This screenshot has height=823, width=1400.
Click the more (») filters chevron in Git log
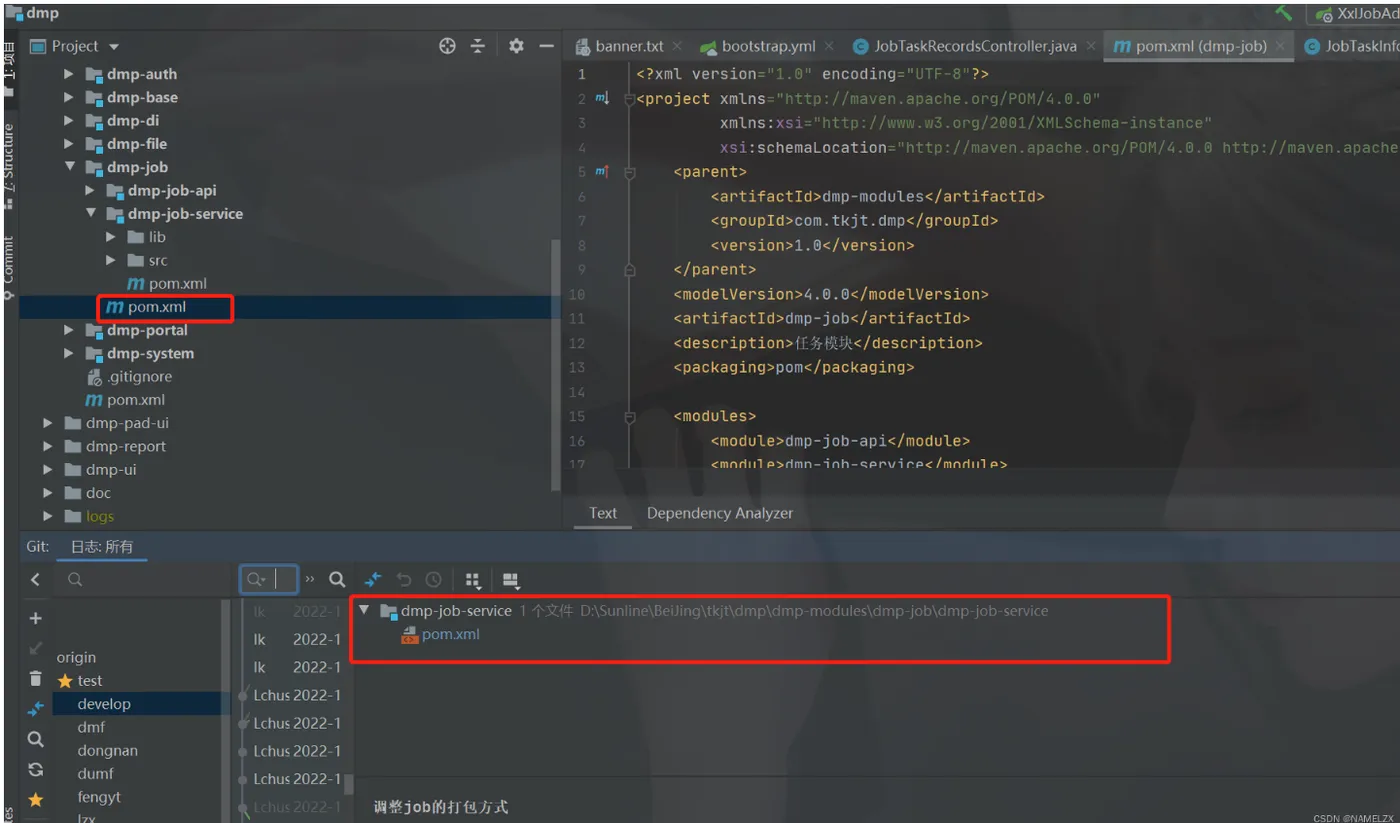click(310, 579)
